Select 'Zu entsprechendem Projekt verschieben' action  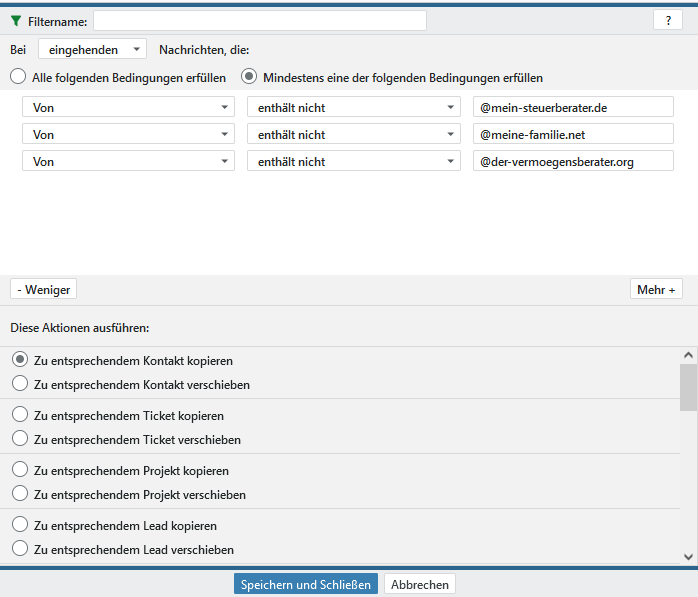tap(19, 494)
